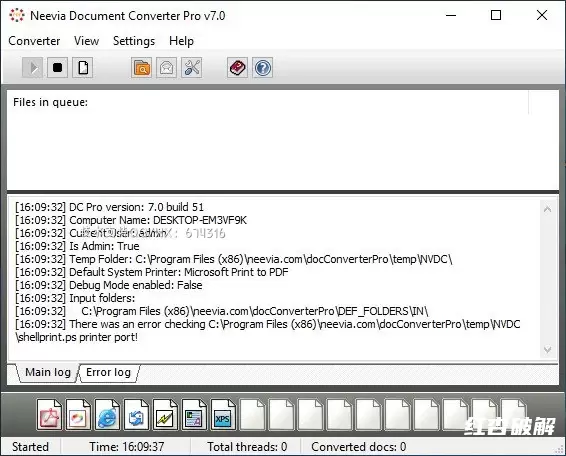The width and height of the screenshot is (566, 456).
Task: Close the Neevia Document Converter window
Action: (x=542, y=15)
